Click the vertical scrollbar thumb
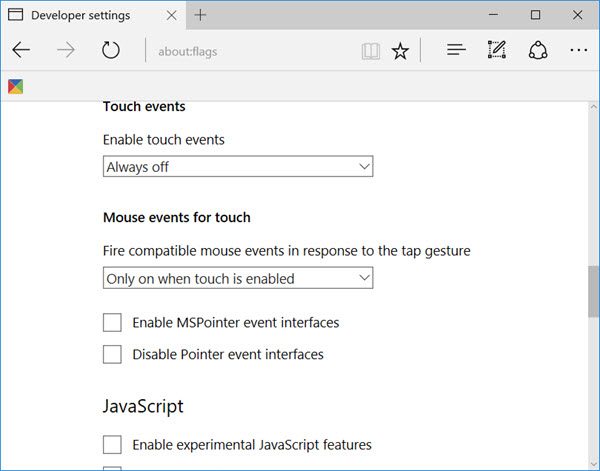This screenshot has height=471, width=600. [x=593, y=291]
